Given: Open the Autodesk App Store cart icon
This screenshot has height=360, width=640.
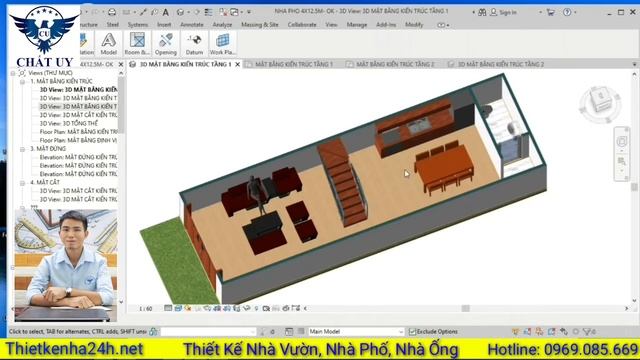Looking at the screenshot, I should [550, 12].
